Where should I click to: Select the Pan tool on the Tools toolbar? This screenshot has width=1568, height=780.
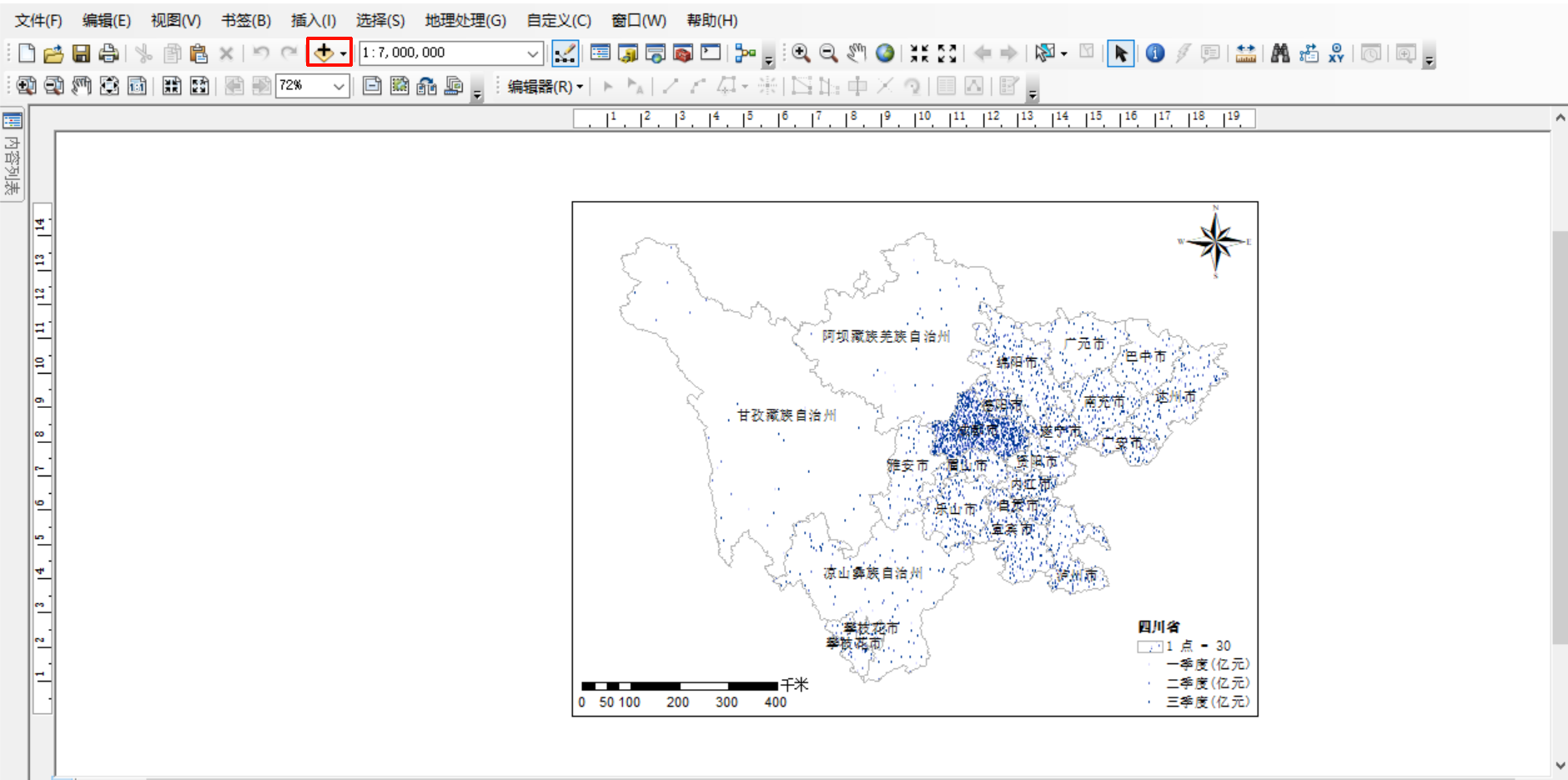click(x=857, y=53)
